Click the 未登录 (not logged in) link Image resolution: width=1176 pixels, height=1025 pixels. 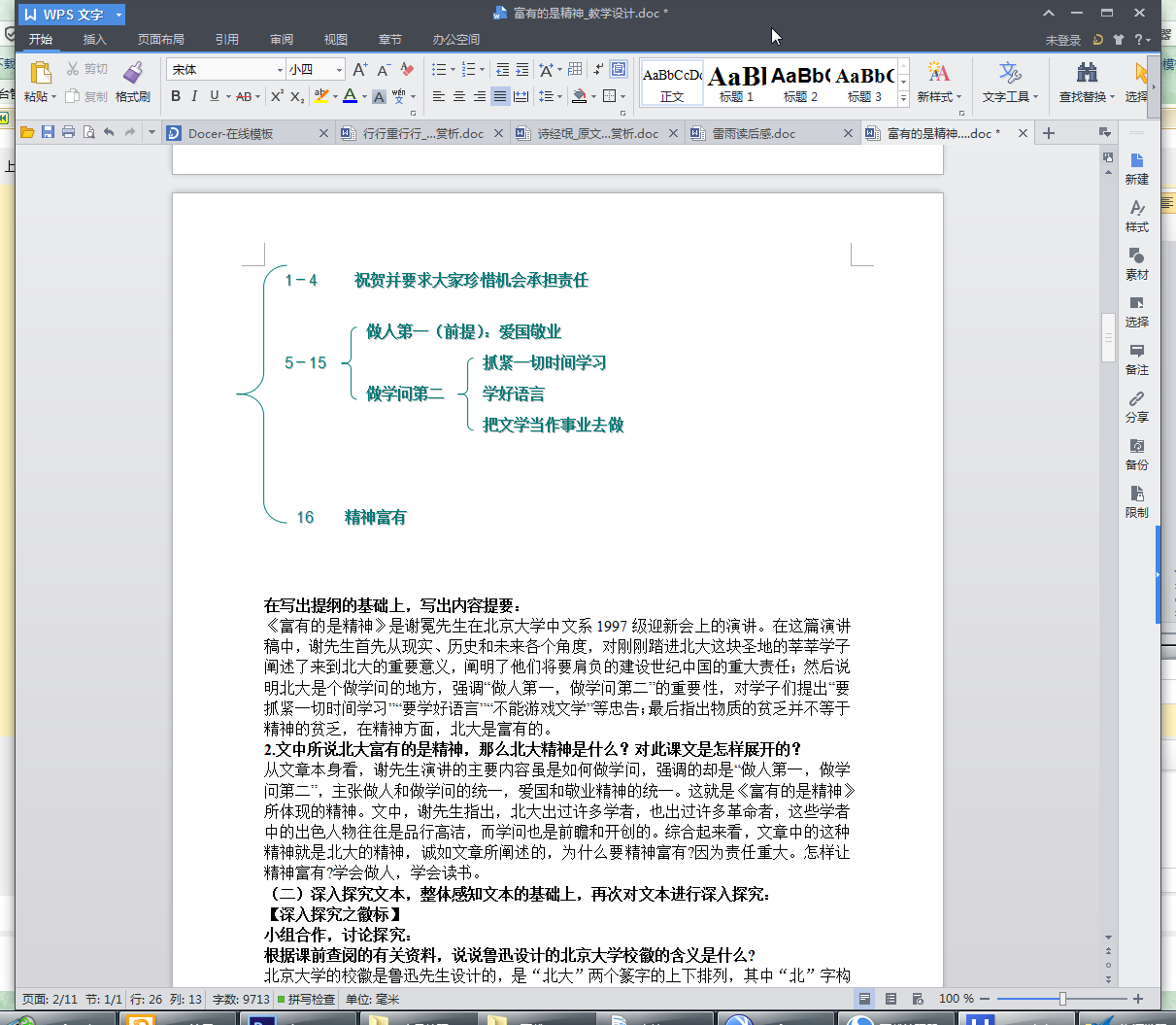pyautogui.click(x=1062, y=40)
